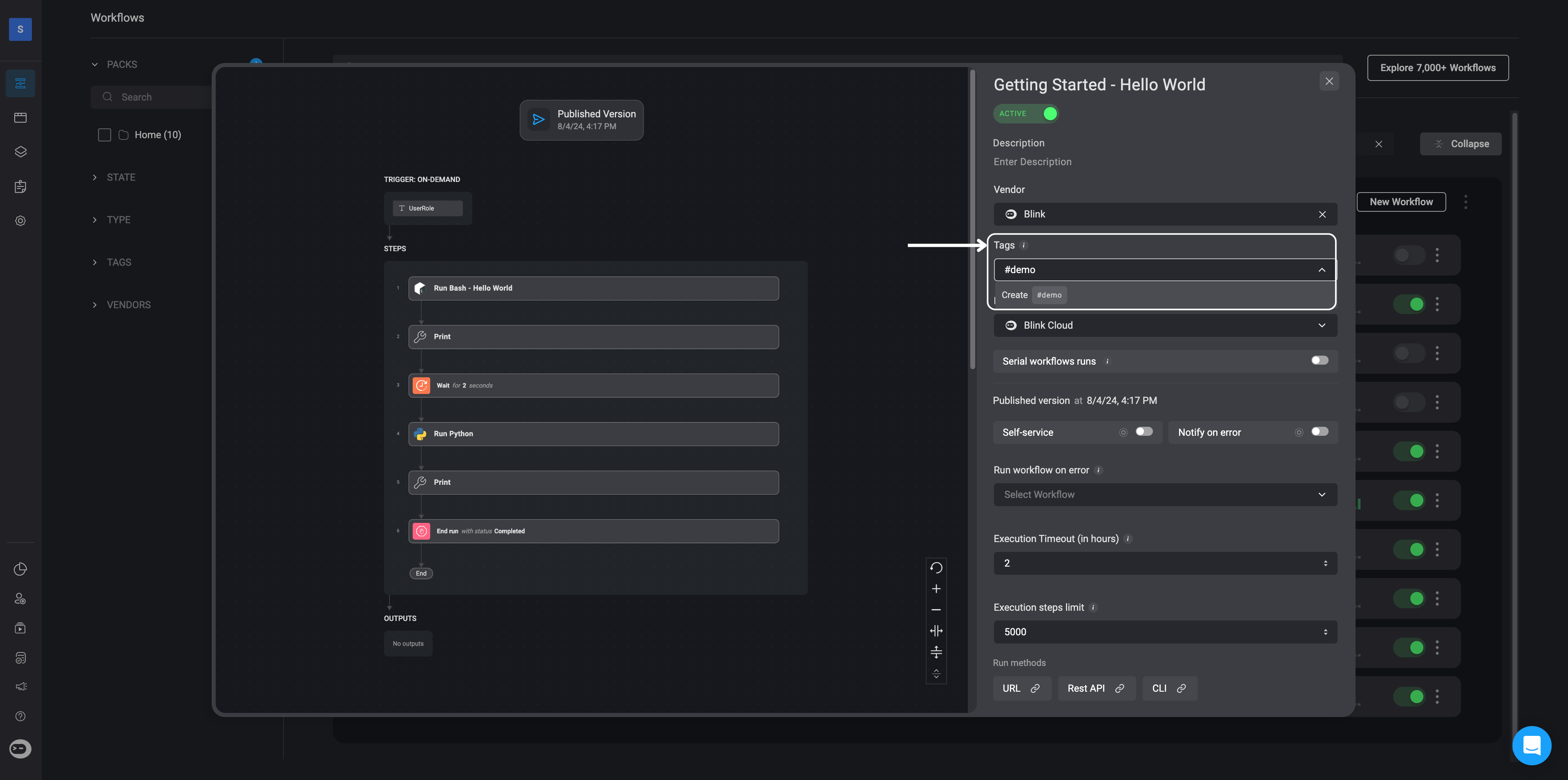
Task: Select the Run Bash - Hello World step
Action: coord(594,288)
